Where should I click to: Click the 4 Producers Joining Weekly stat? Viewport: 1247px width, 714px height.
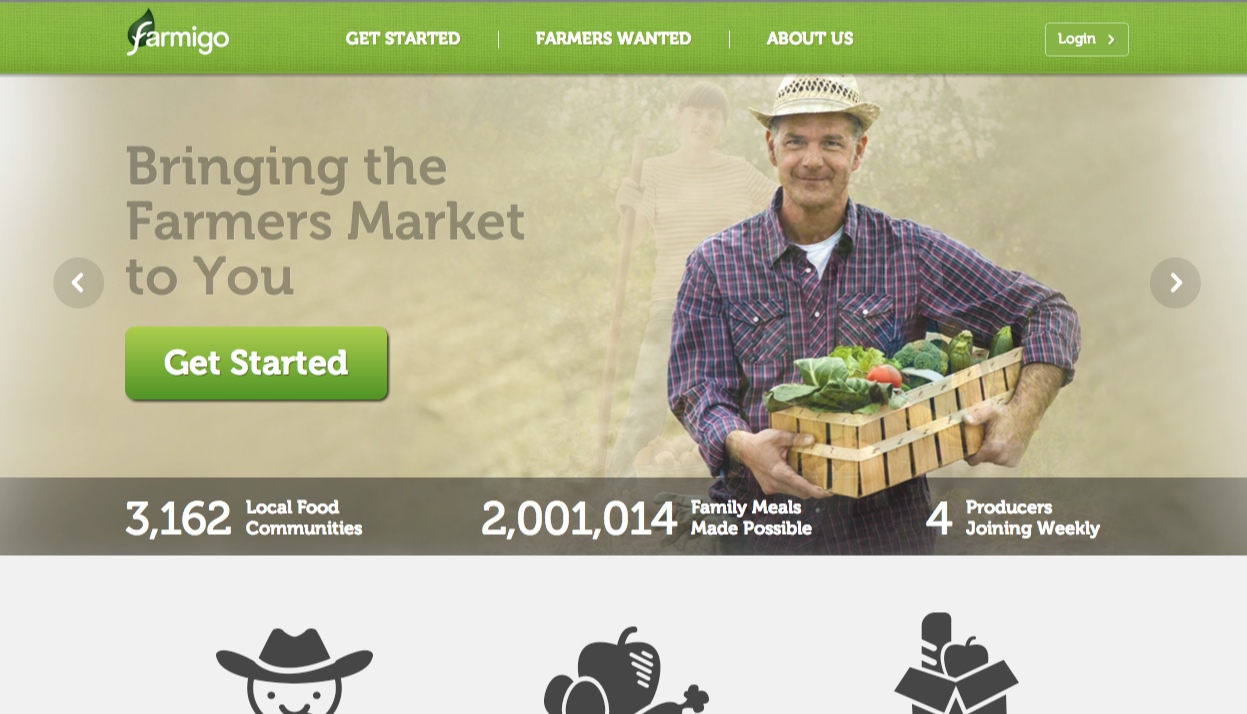pyautogui.click(x=1012, y=518)
